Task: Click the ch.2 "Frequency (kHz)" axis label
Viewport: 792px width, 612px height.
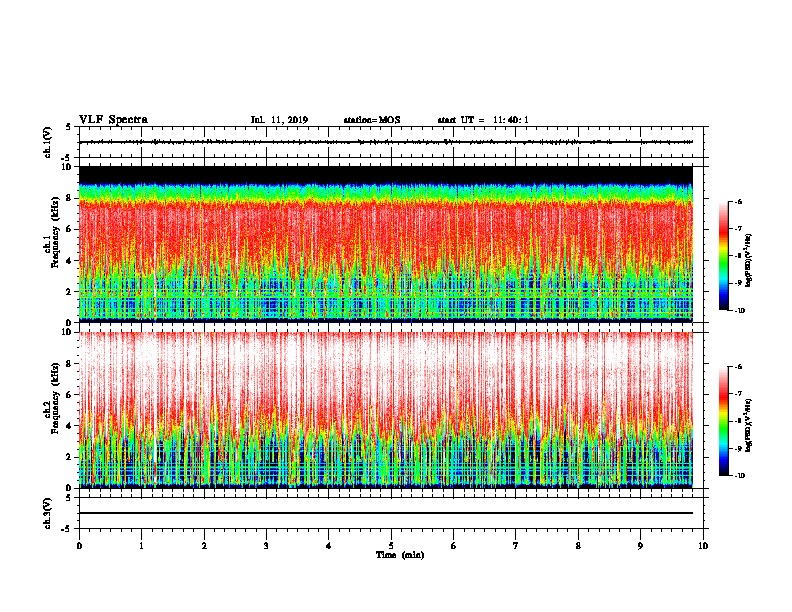Action: point(55,398)
